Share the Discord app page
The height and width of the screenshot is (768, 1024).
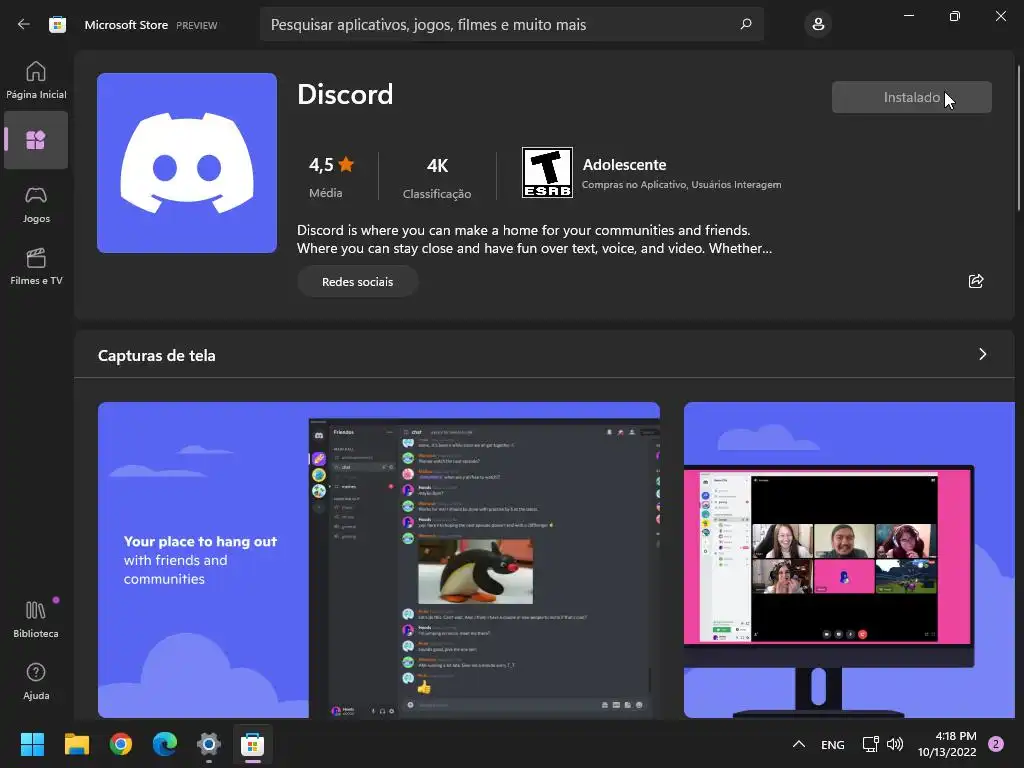[976, 281]
